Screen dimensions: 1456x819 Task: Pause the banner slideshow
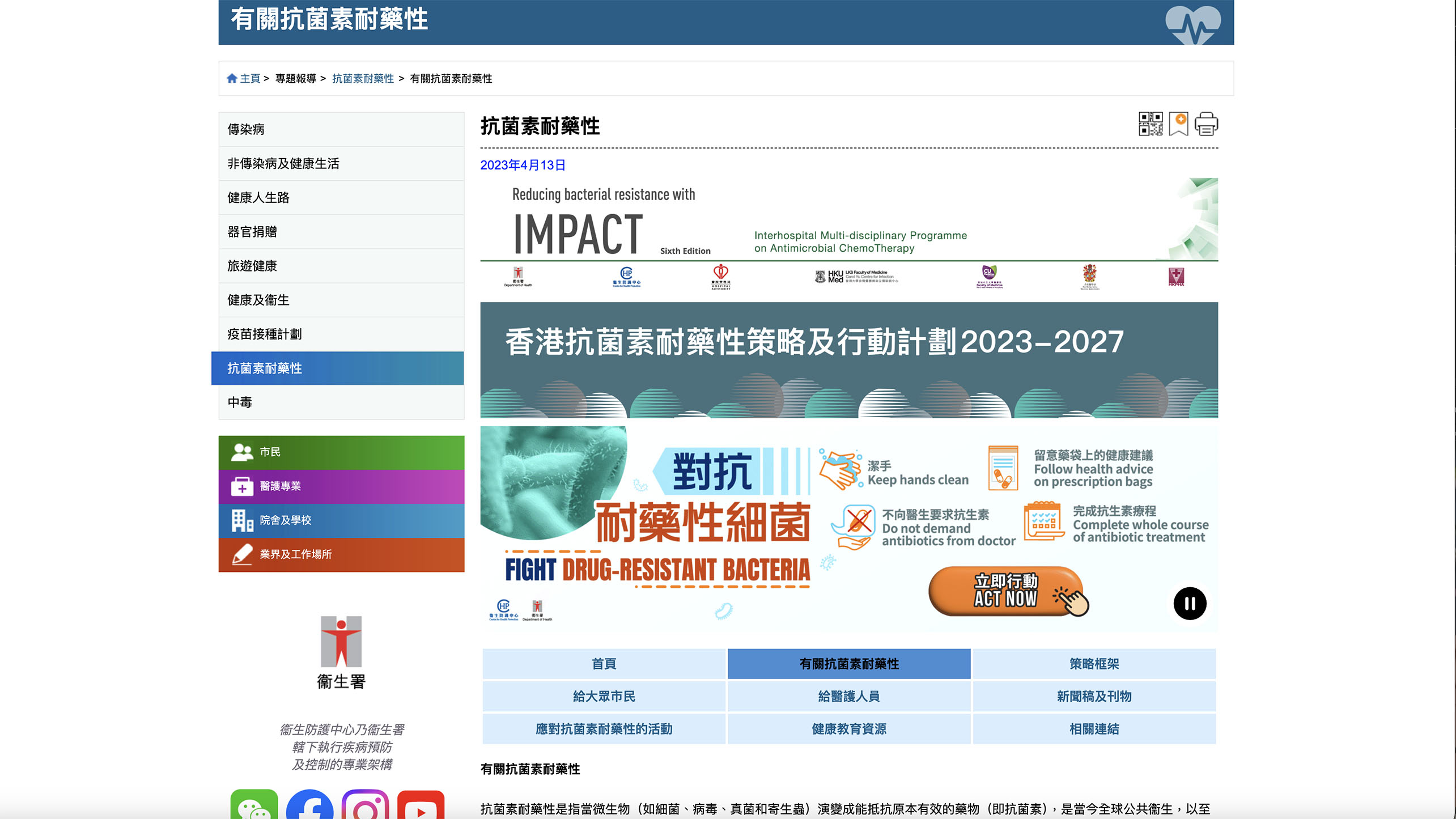[x=1189, y=604]
